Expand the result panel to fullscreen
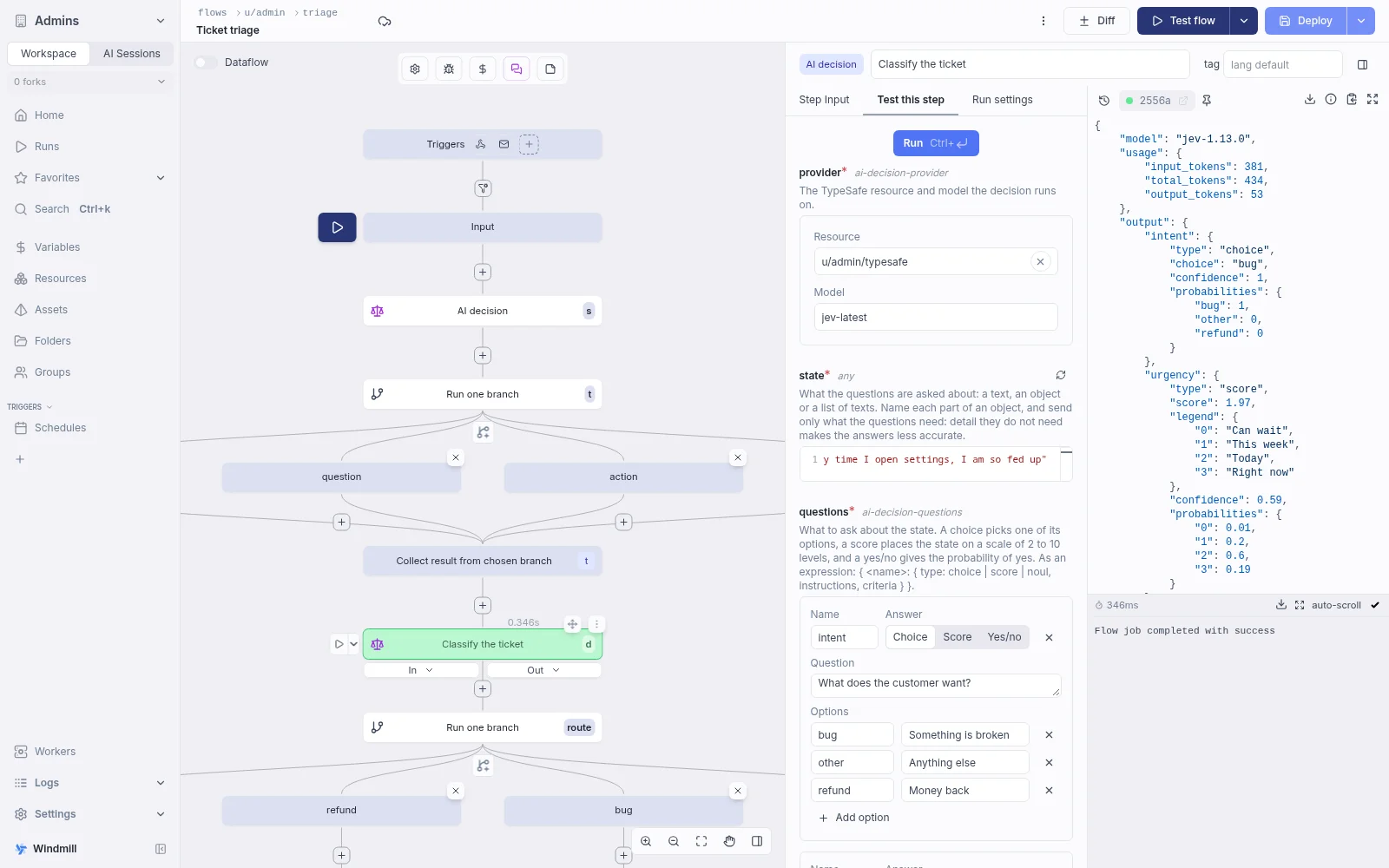Image resolution: width=1389 pixels, height=868 pixels. click(1373, 100)
